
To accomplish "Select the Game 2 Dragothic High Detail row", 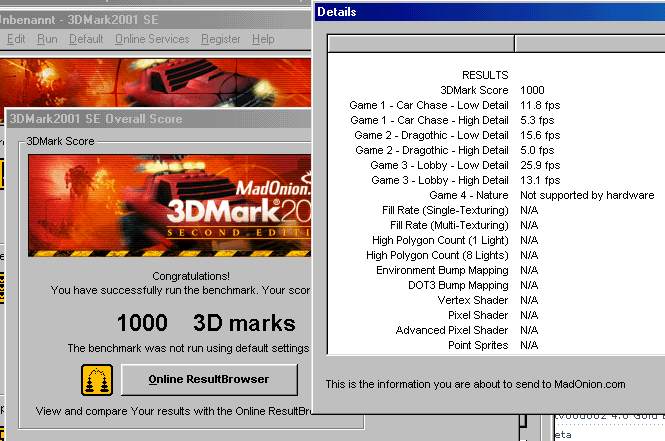I will 431,150.
